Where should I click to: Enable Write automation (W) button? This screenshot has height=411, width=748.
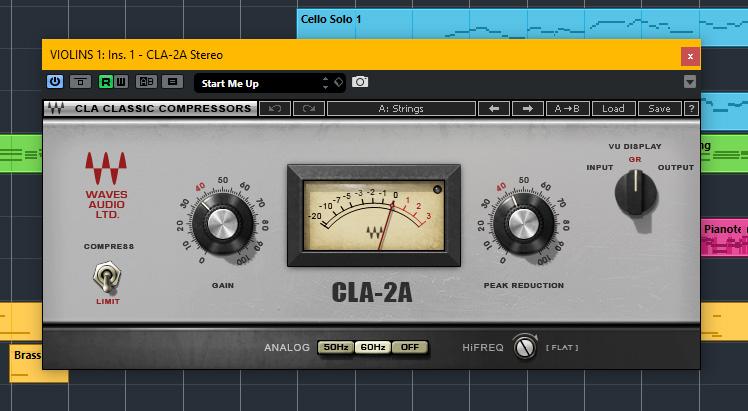[121, 82]
